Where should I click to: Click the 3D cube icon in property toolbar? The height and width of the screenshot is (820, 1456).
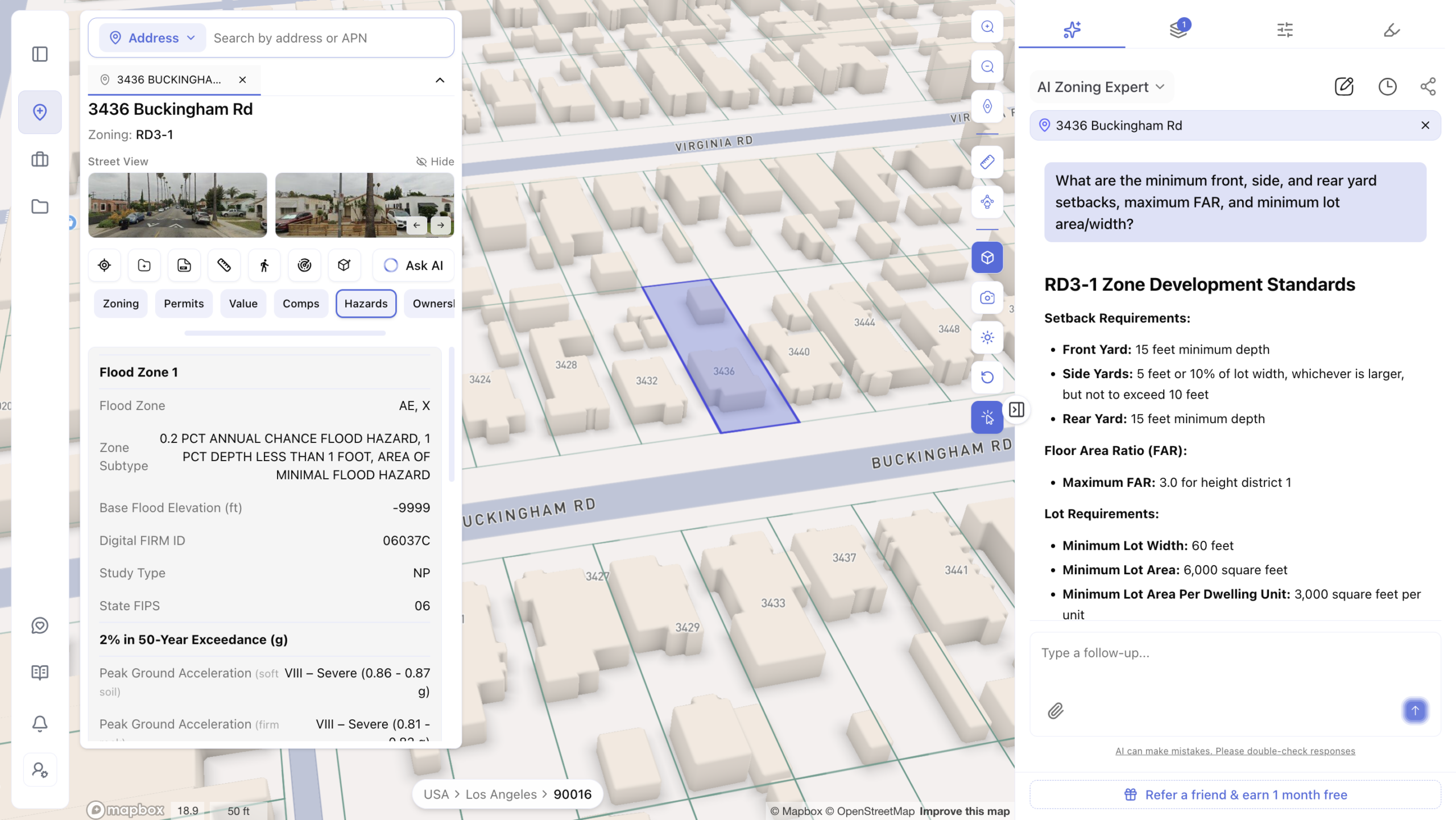click(344, 265)
